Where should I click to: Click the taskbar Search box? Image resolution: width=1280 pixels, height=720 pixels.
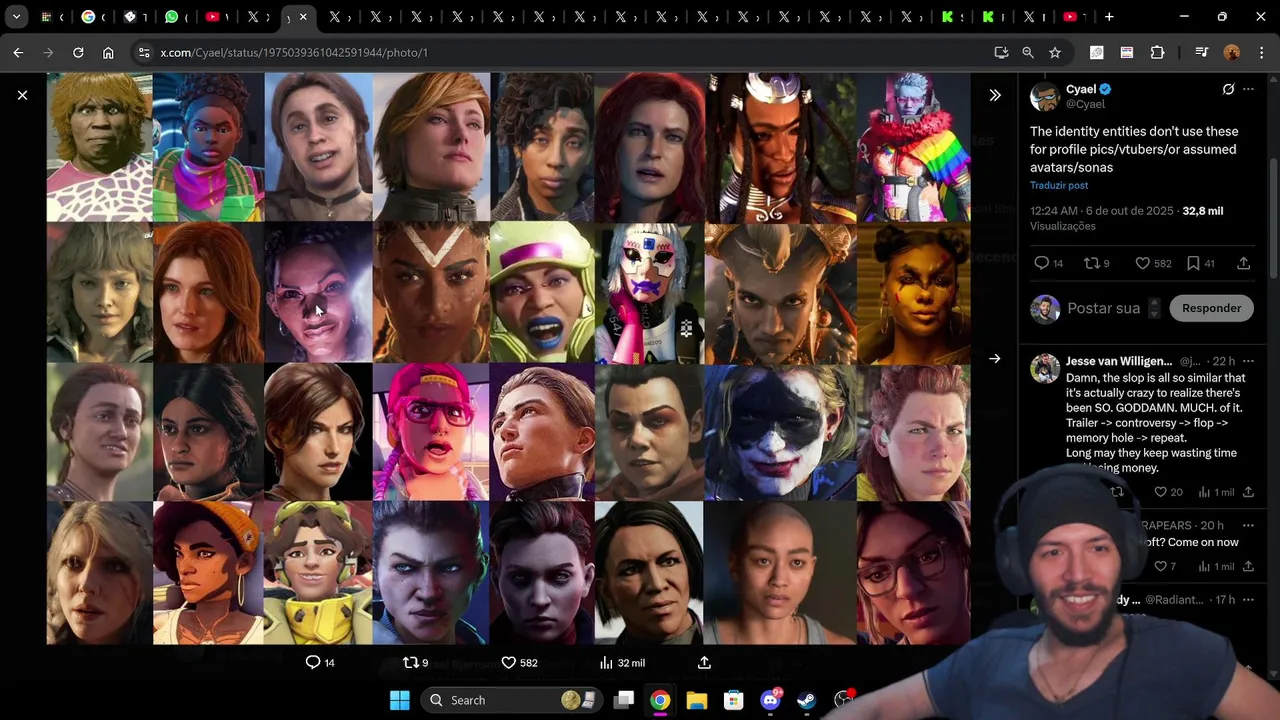tap(511, 700)
